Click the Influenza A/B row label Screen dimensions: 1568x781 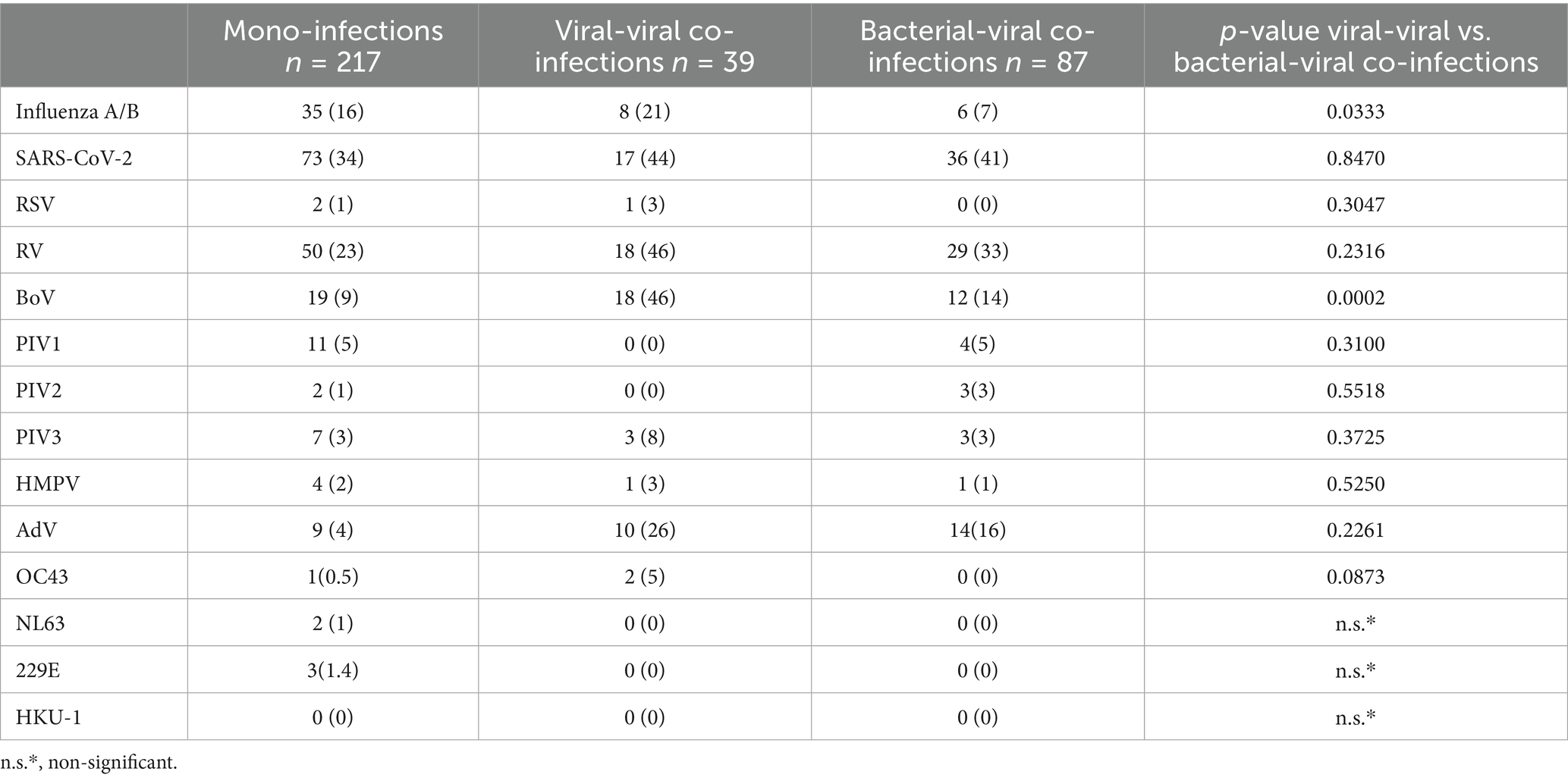pyautogui.click(x=77, y=111)
